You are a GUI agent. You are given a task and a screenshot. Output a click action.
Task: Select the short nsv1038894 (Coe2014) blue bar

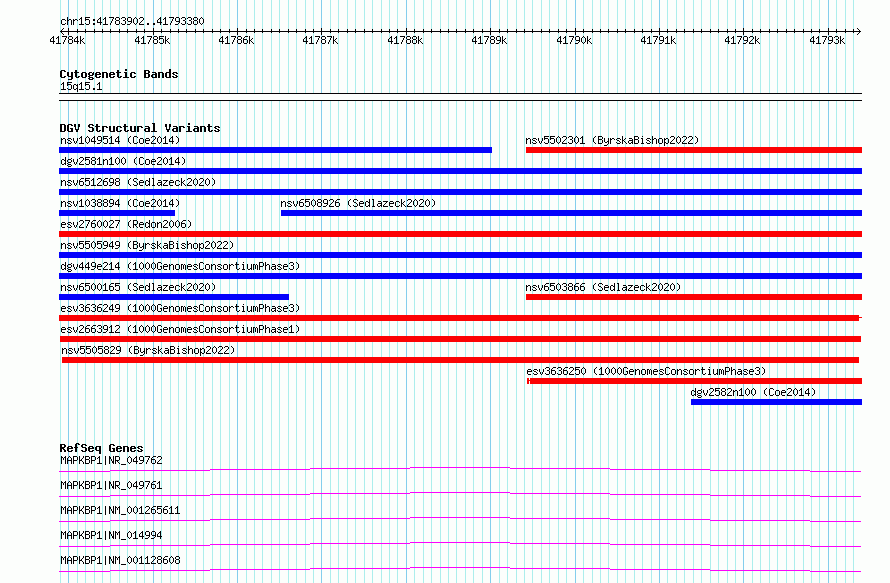tap(117, 213)
